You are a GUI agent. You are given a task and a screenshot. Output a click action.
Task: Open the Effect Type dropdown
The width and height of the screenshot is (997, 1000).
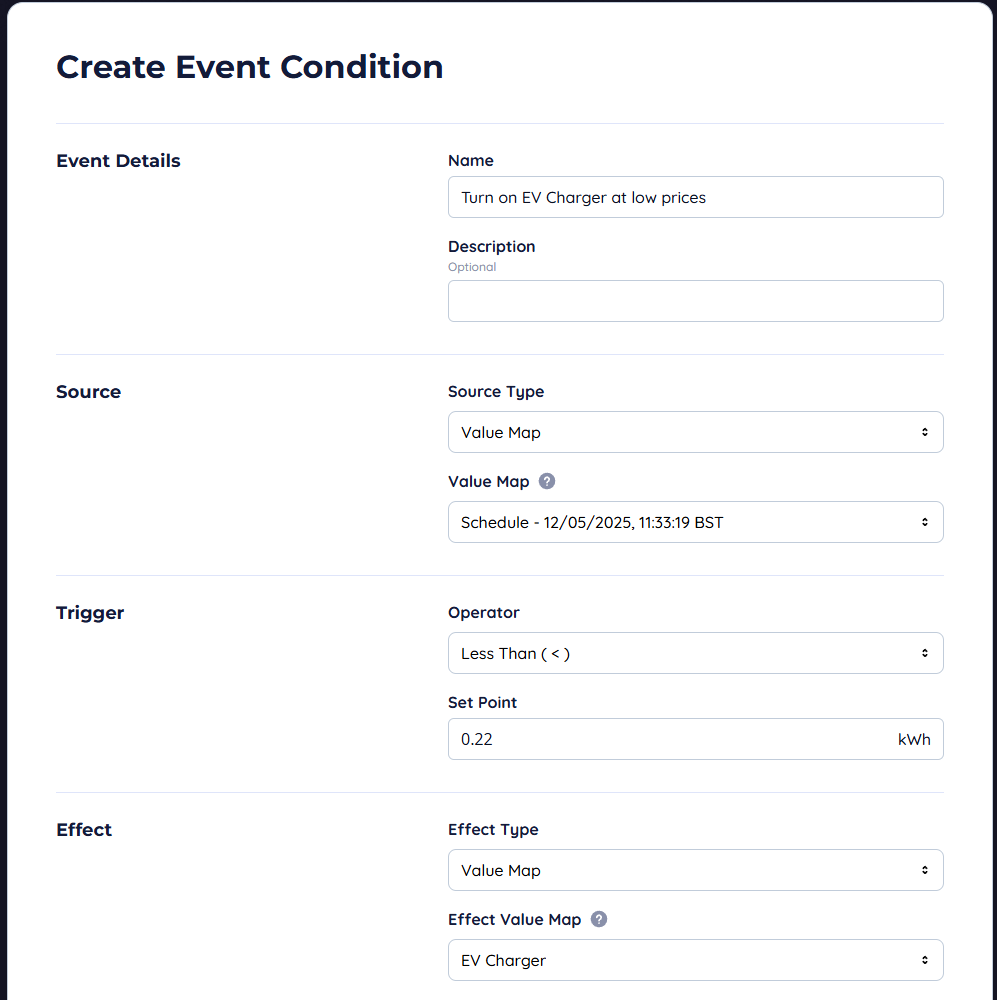(695, 870)
